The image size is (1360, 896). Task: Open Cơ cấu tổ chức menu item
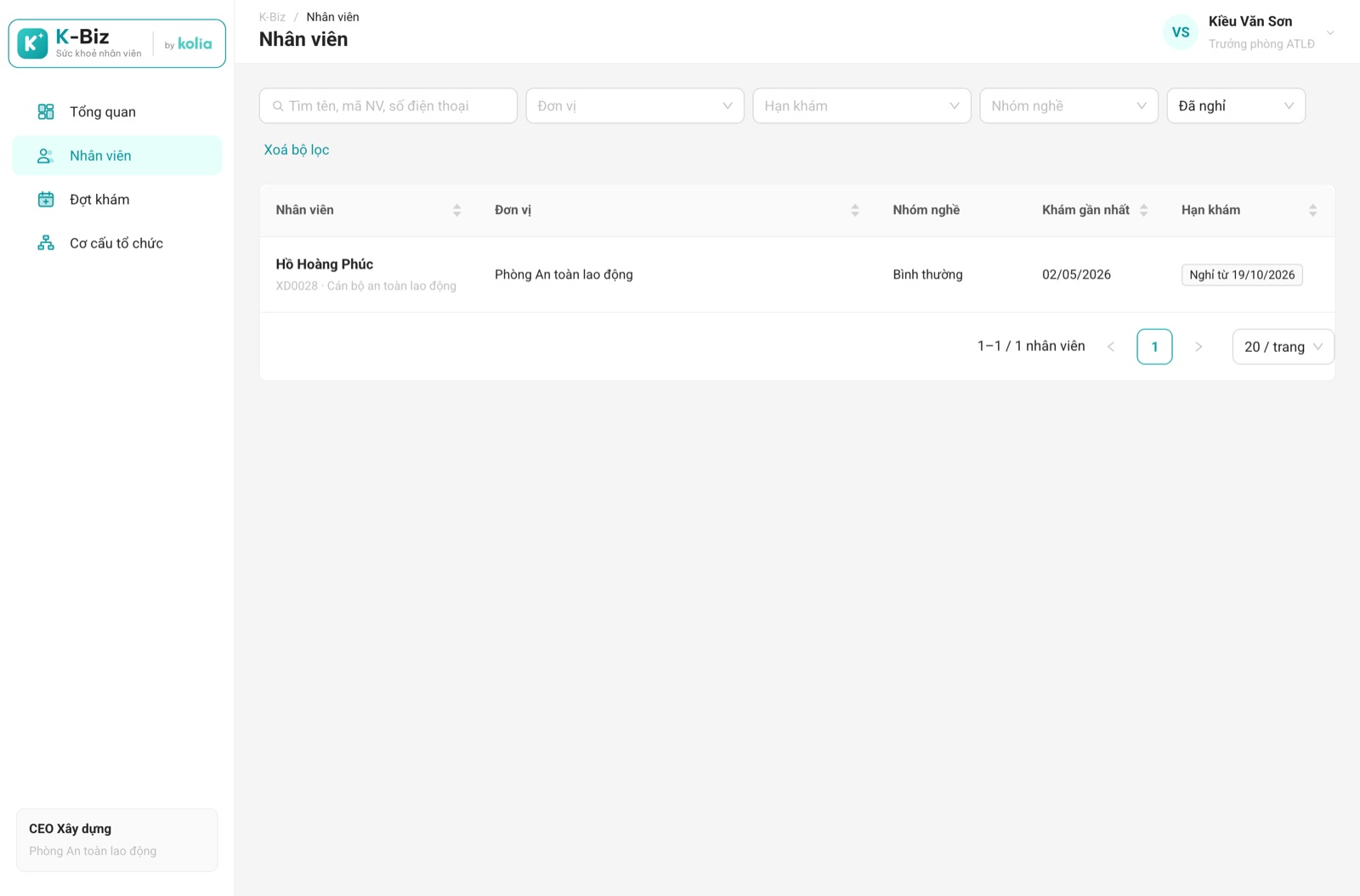[117, 243]
